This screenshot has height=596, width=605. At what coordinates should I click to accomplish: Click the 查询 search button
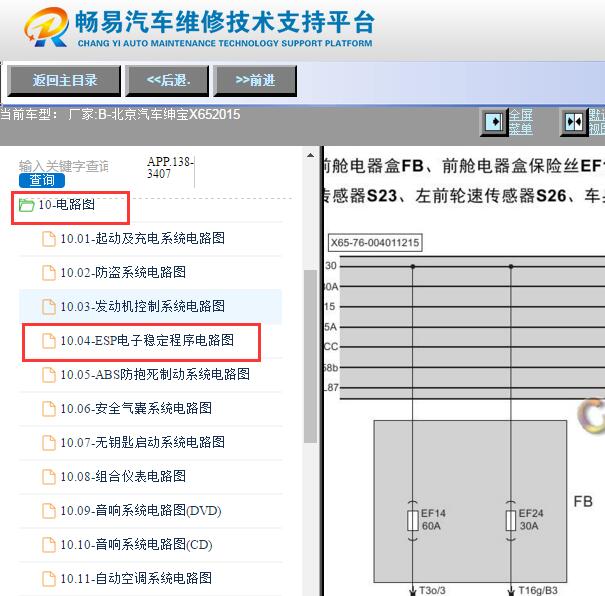(42, 180)
